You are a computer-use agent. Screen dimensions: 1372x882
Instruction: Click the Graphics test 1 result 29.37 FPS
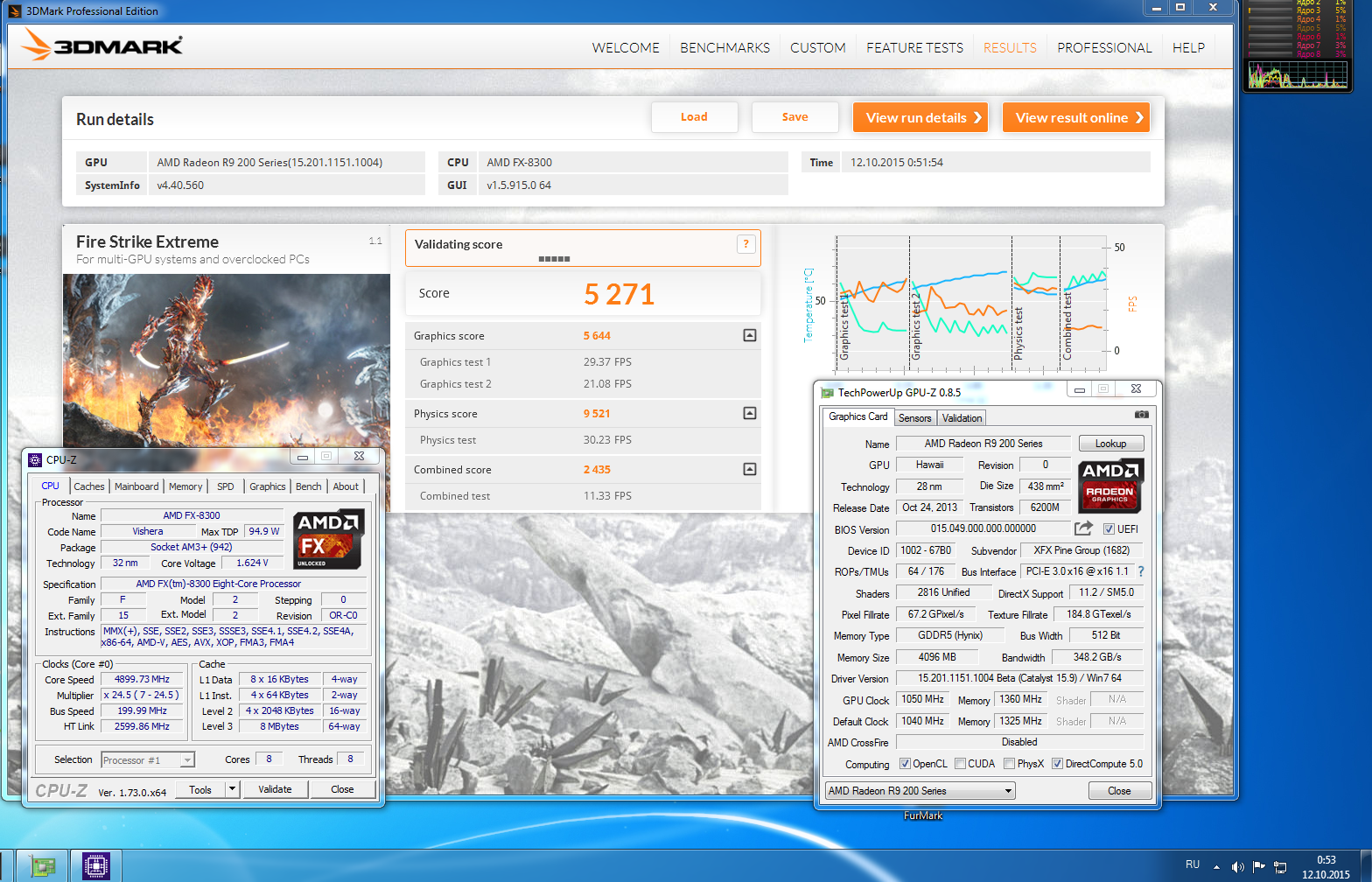point(607,362)
